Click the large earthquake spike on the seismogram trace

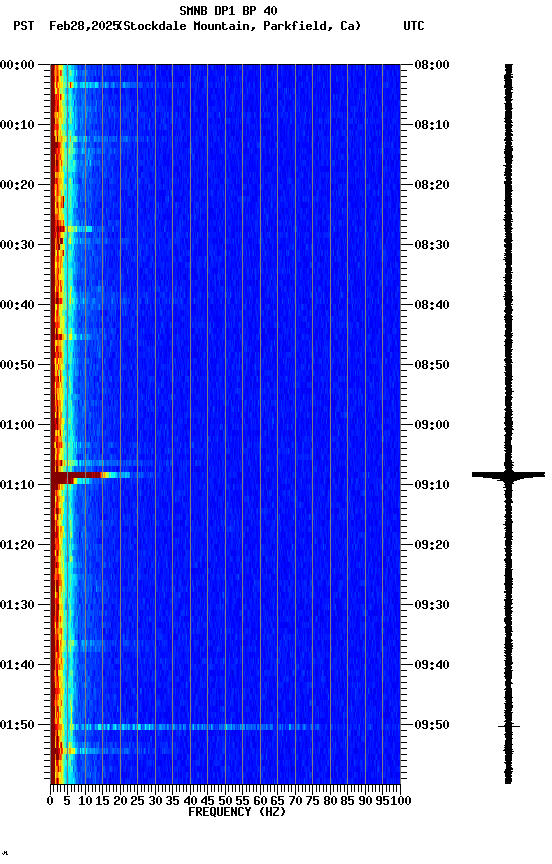click(508, 474)
